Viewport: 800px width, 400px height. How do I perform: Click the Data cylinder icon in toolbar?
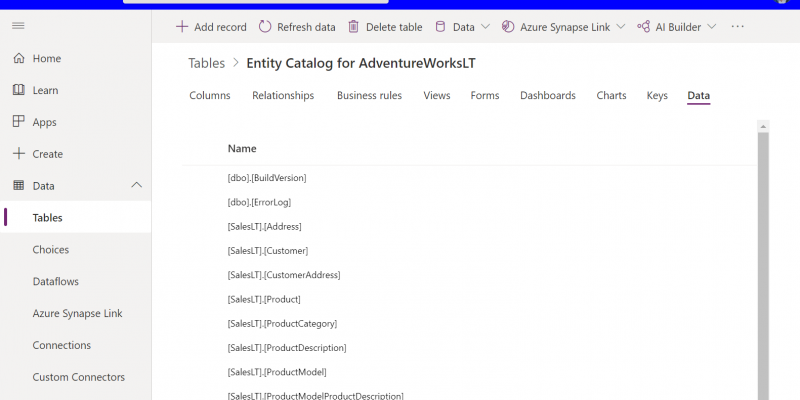pyautogui.click(x=440, y=27)
